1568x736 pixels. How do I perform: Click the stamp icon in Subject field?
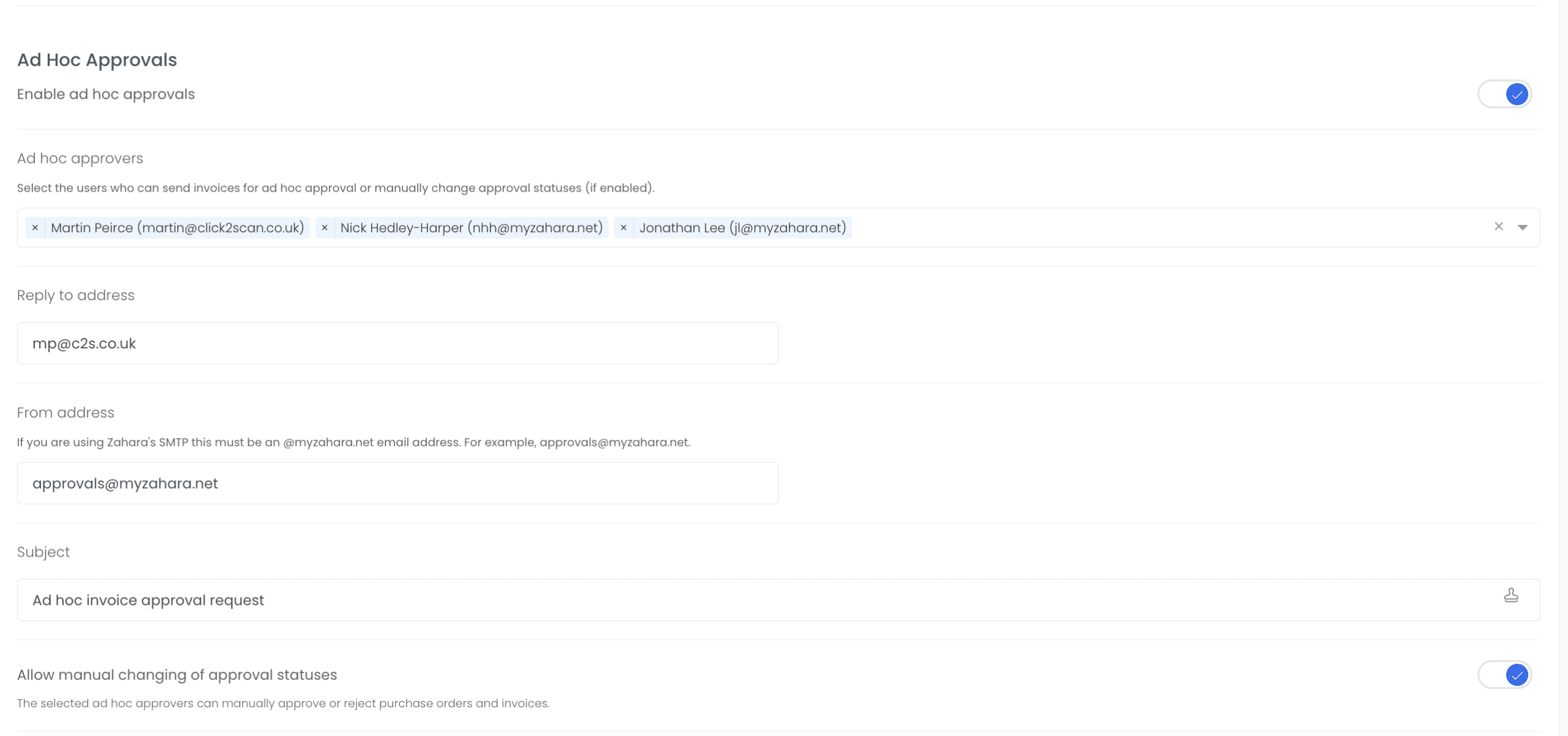(x=1511, y=595)
